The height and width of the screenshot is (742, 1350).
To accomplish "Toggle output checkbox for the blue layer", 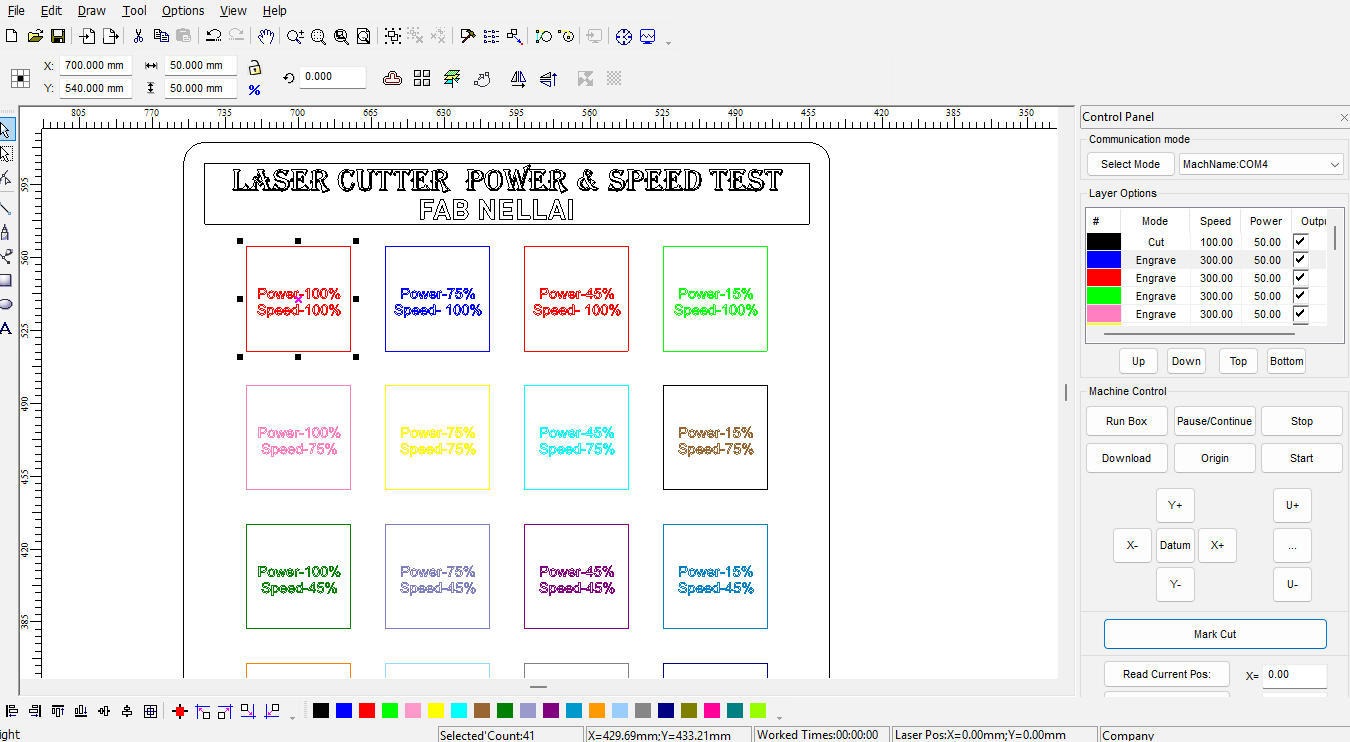I will click(1300, 260).
